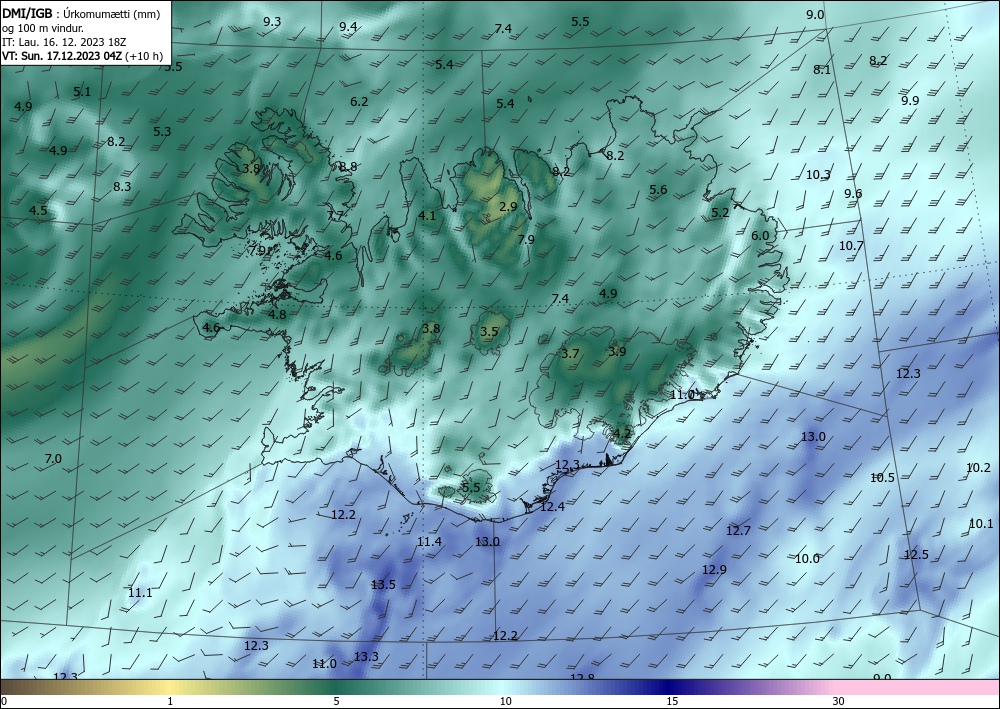Click the 'DMI/IGB : Úrkomumætti (mm)' title line

coord(82,13)
